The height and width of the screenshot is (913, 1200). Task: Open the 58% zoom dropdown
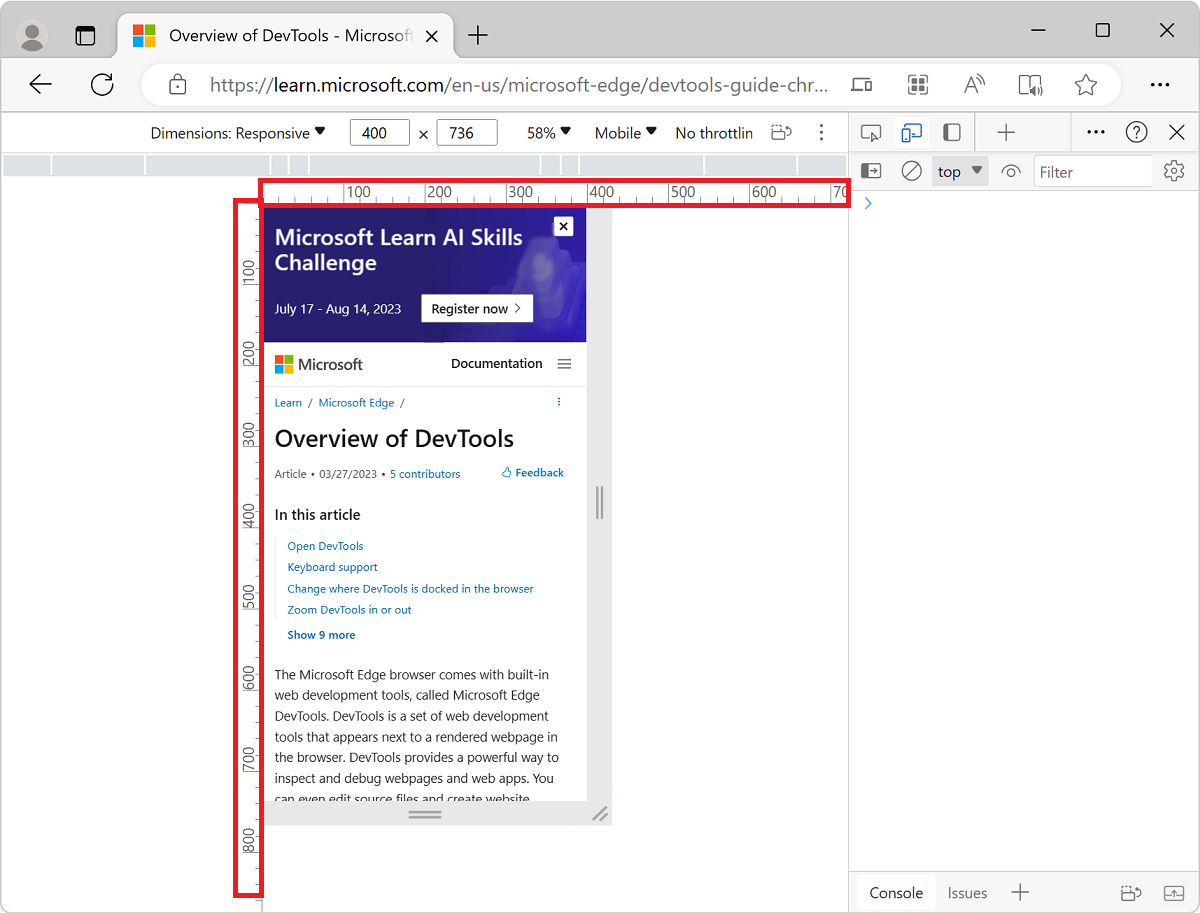(549, 133)
